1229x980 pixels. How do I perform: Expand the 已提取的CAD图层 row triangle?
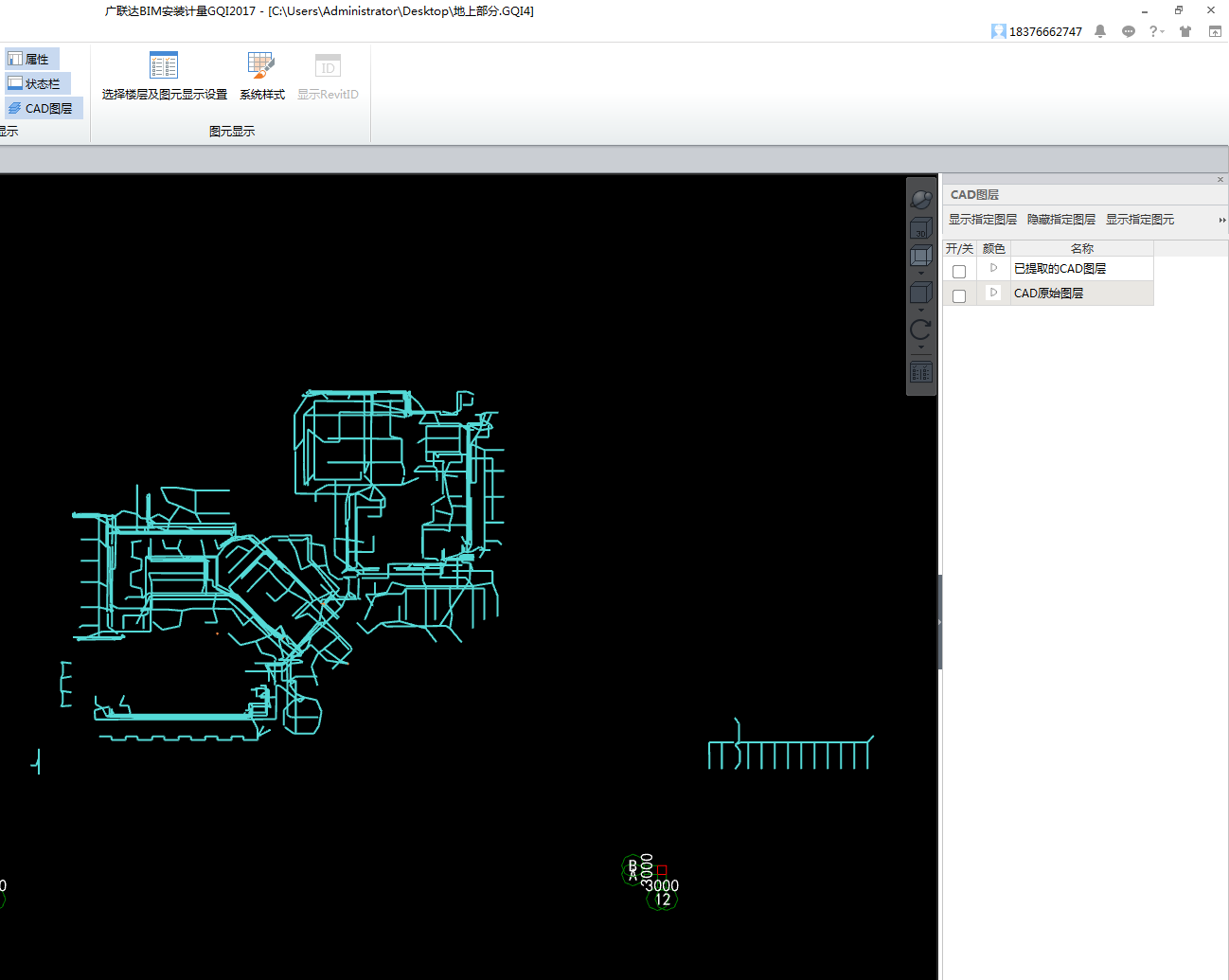tap(993, 268)
